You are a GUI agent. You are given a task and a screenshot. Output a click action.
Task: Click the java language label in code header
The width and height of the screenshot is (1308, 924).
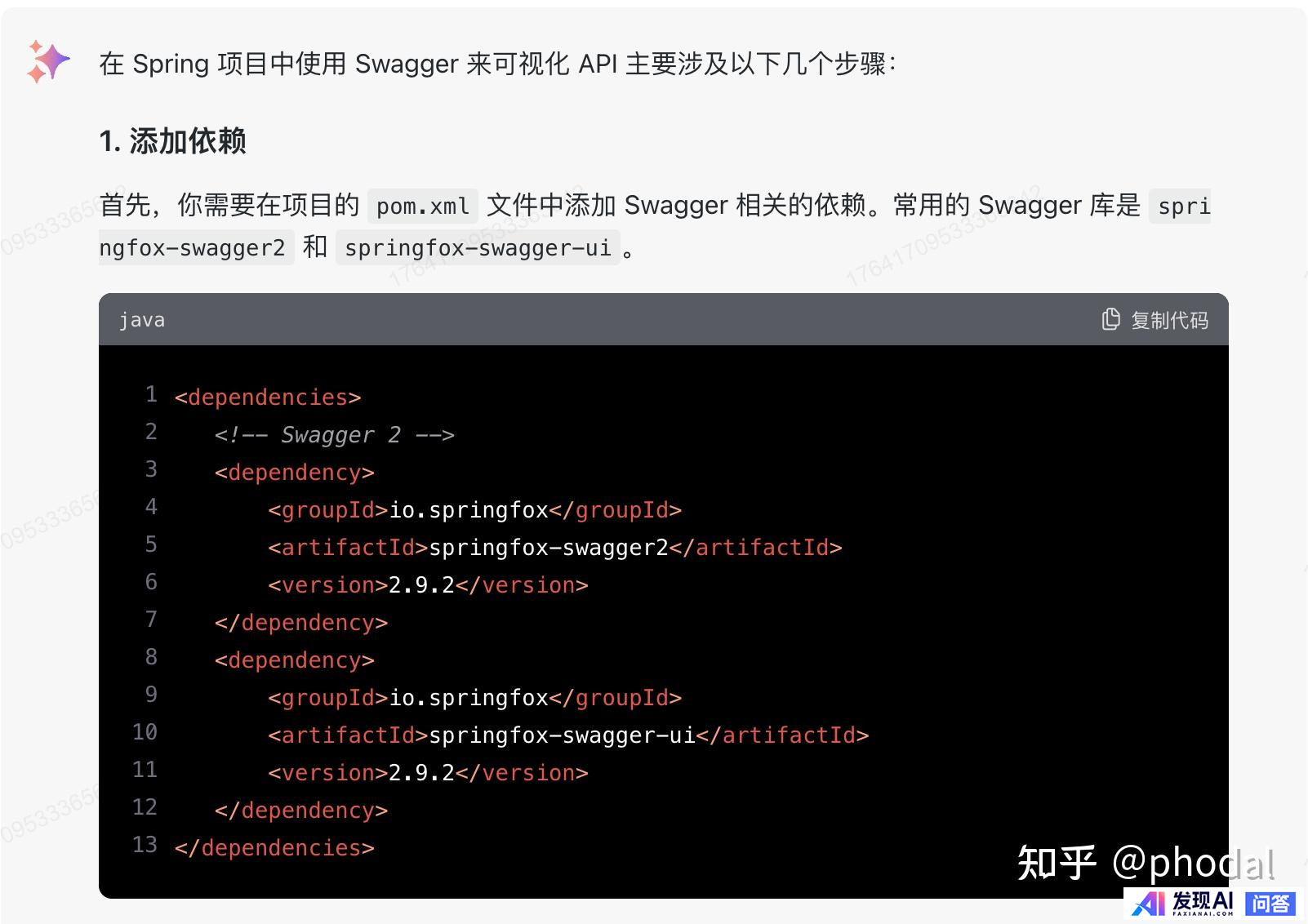pos(142,320)
